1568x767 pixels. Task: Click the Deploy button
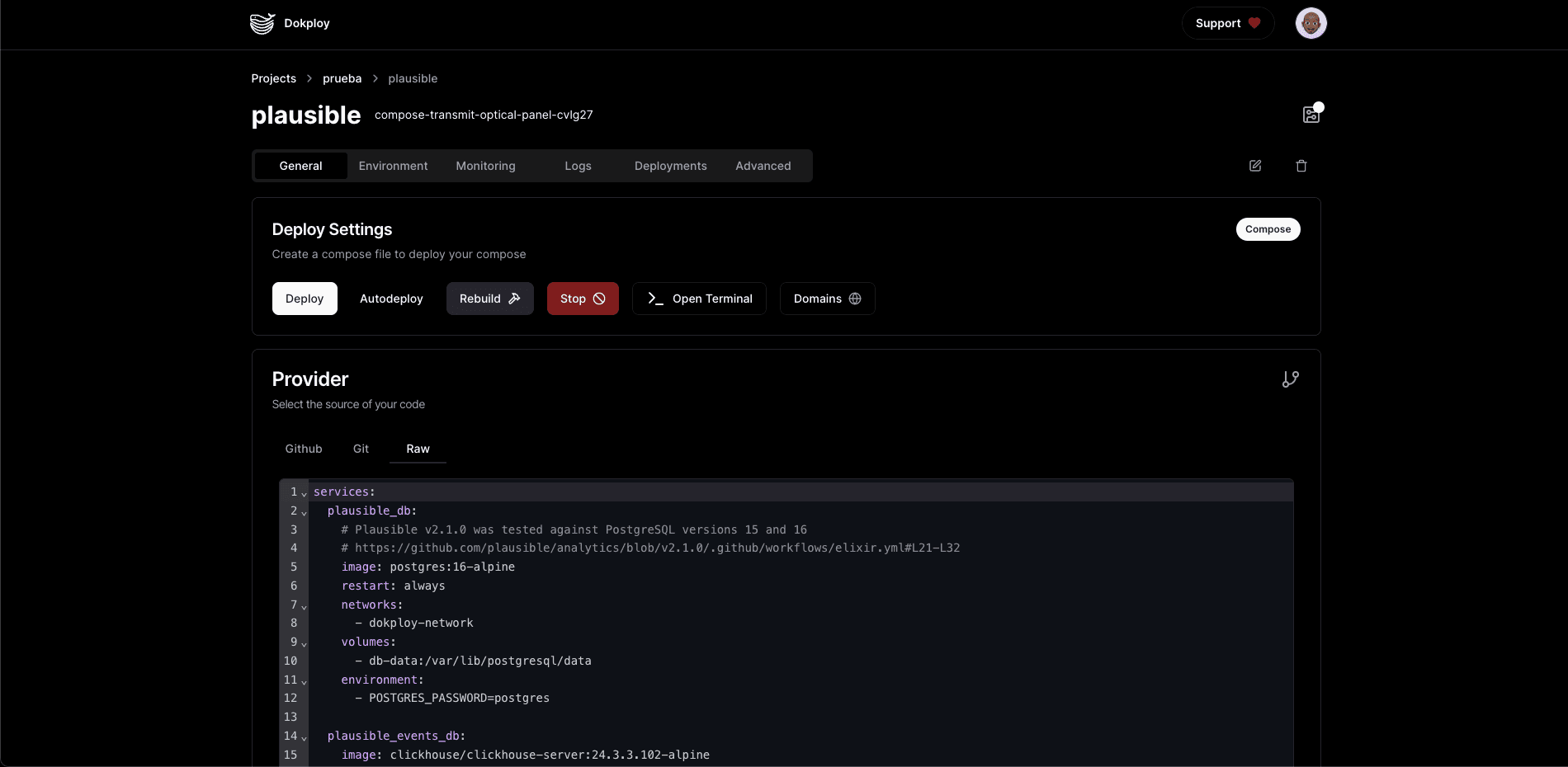click(305, 299)
